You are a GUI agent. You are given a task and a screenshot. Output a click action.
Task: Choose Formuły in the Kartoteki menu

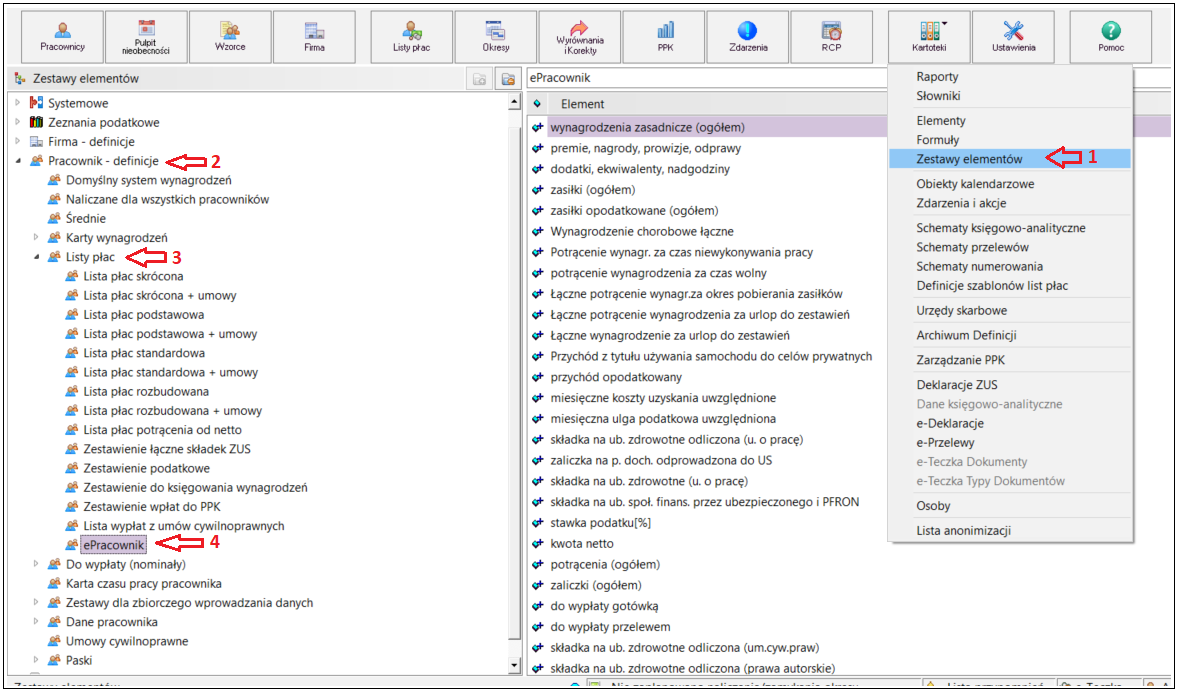tap(938, 140)
